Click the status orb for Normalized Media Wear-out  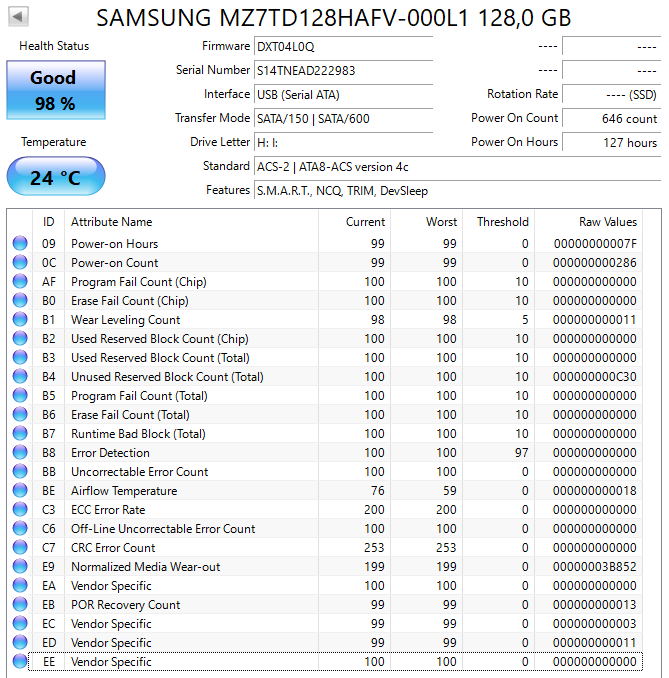(20, 567)
